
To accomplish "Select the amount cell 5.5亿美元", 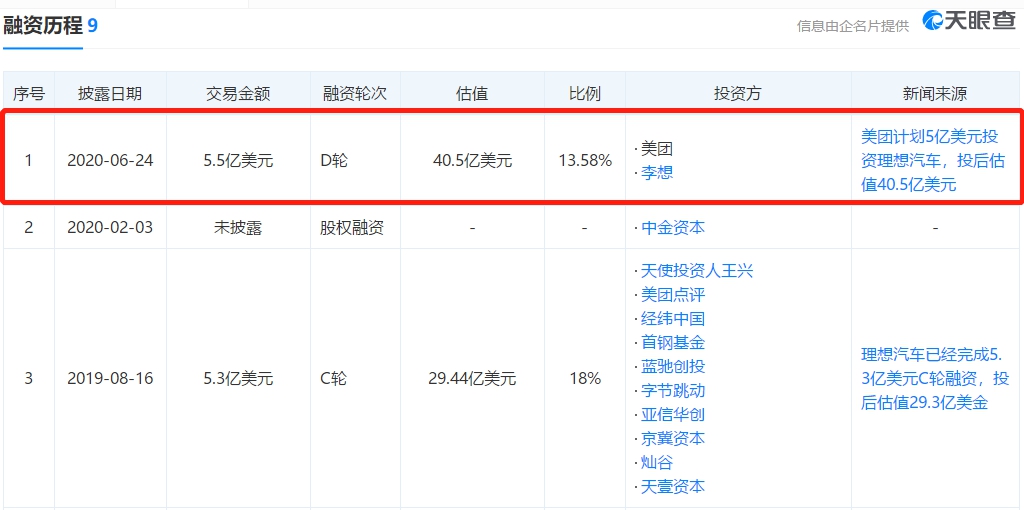I will click(238, 161).
